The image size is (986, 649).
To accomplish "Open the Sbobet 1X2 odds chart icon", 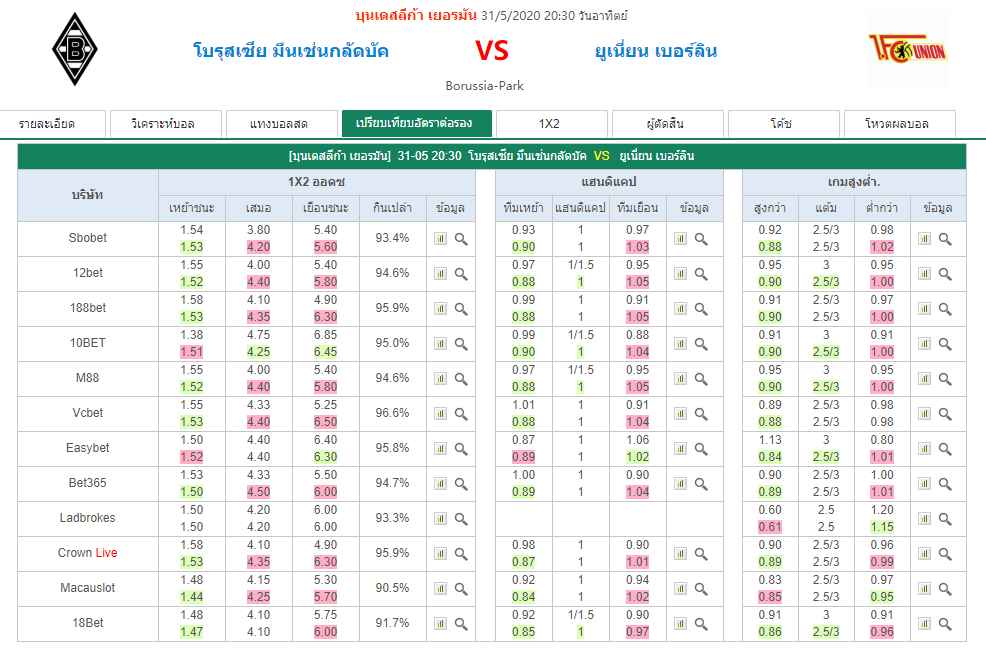I will 440,239.
